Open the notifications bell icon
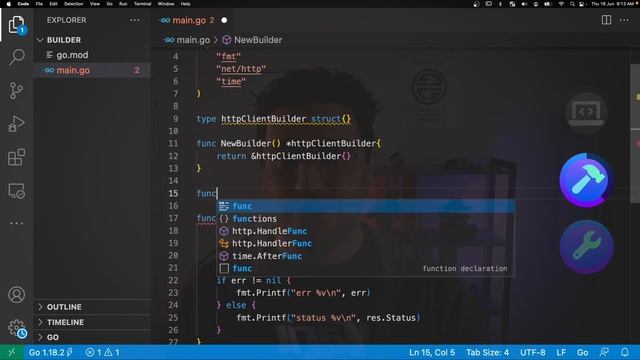Image resolution: width=640 pixels, height=360 pixels. coord(624,352)
